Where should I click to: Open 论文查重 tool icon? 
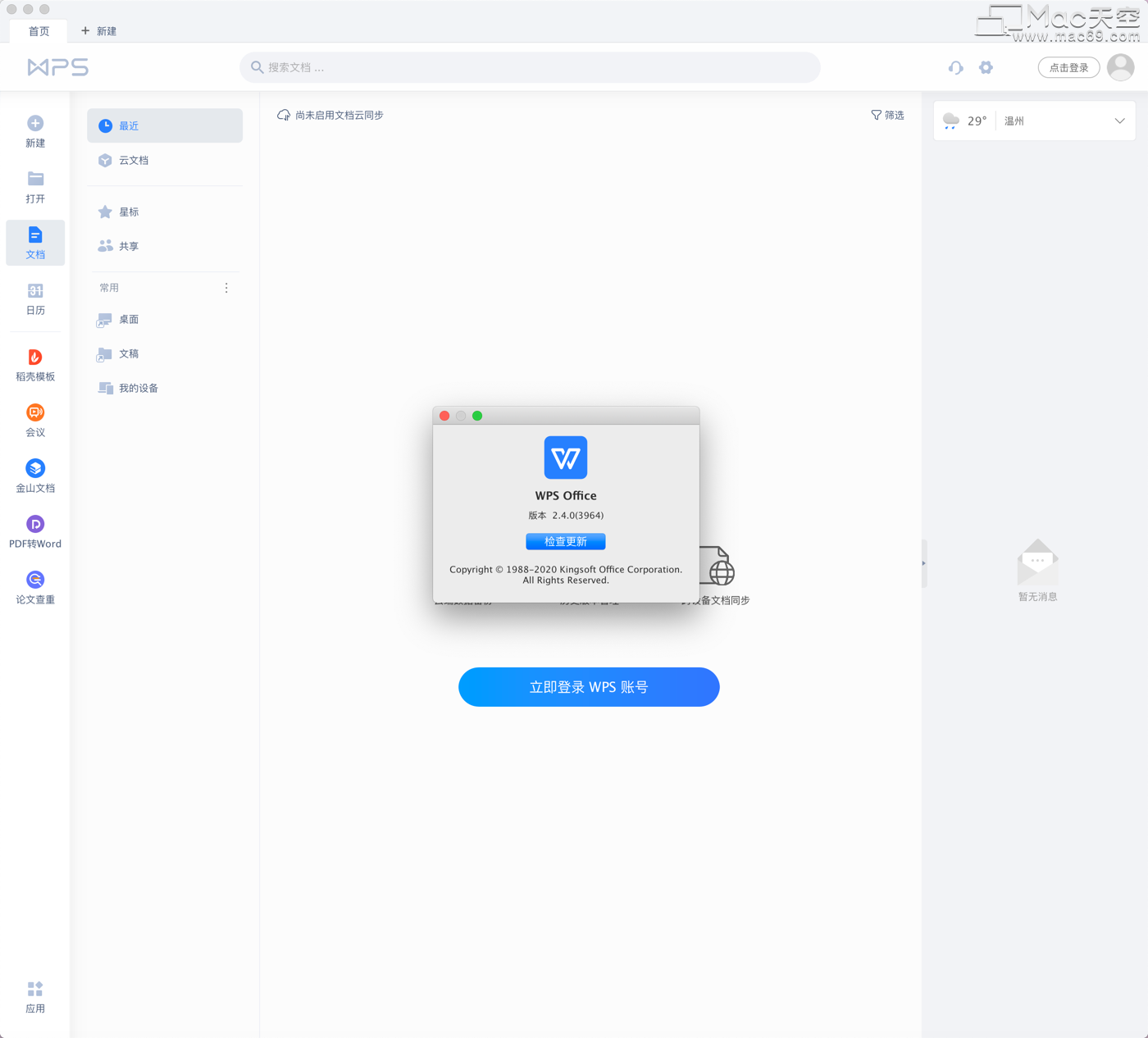[x=35, y=580]
